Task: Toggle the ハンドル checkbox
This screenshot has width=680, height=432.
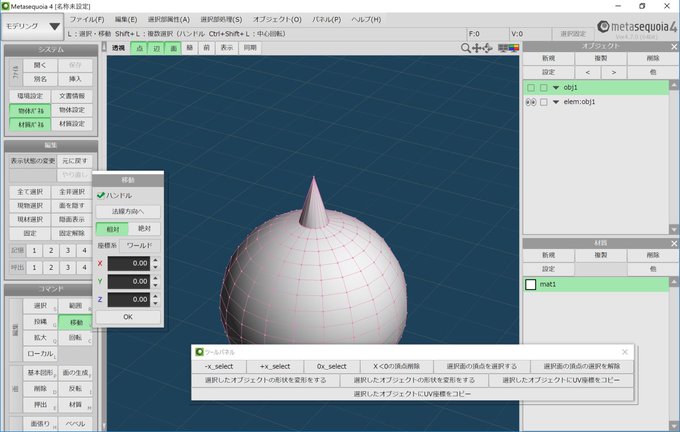Action: [x=101, y=196]
